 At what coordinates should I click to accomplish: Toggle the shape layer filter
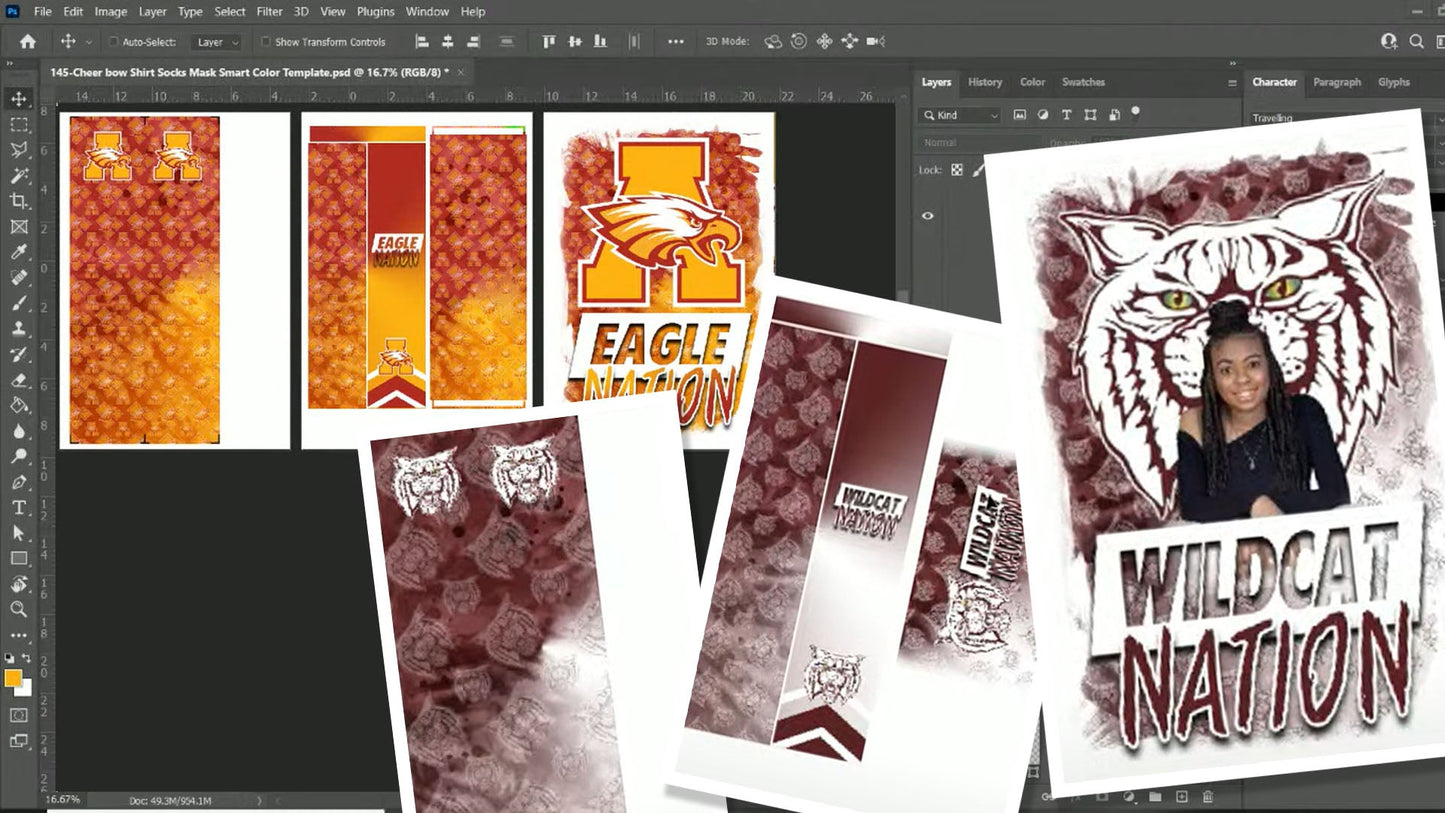pyautogui.click(x=1091, y=115)
